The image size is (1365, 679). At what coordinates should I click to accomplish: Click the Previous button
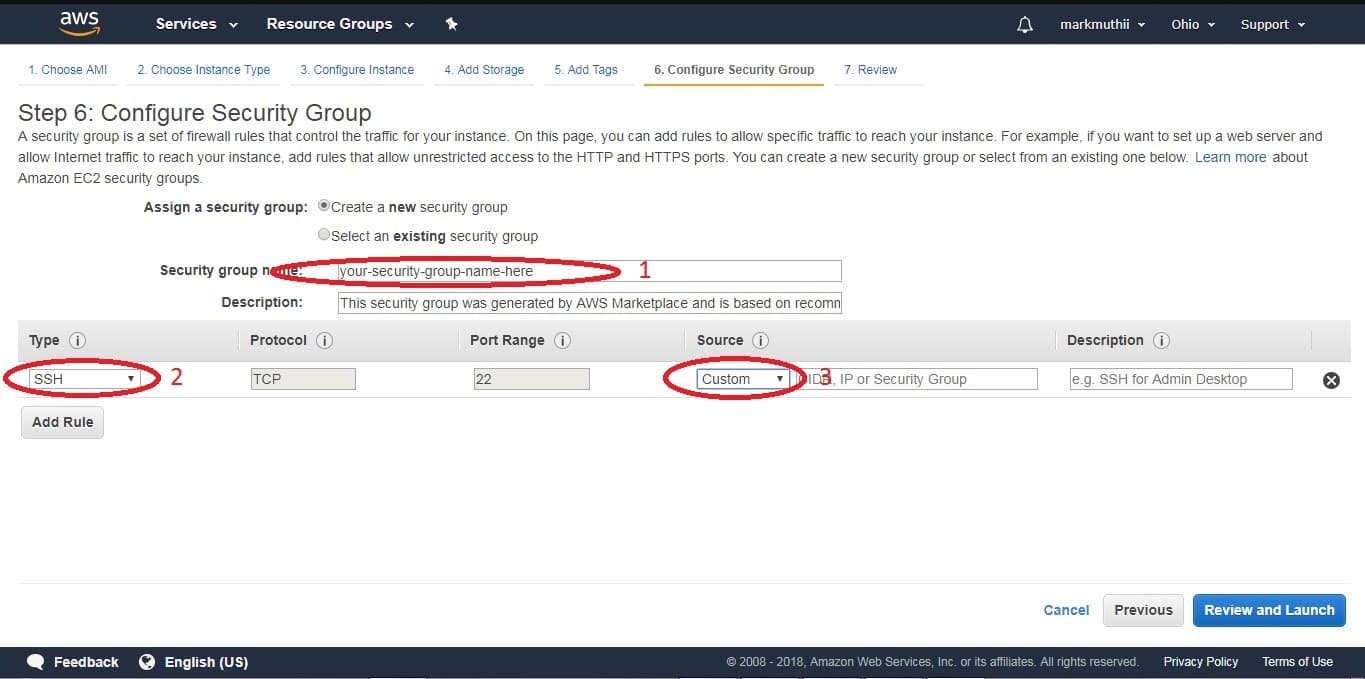1143,610
